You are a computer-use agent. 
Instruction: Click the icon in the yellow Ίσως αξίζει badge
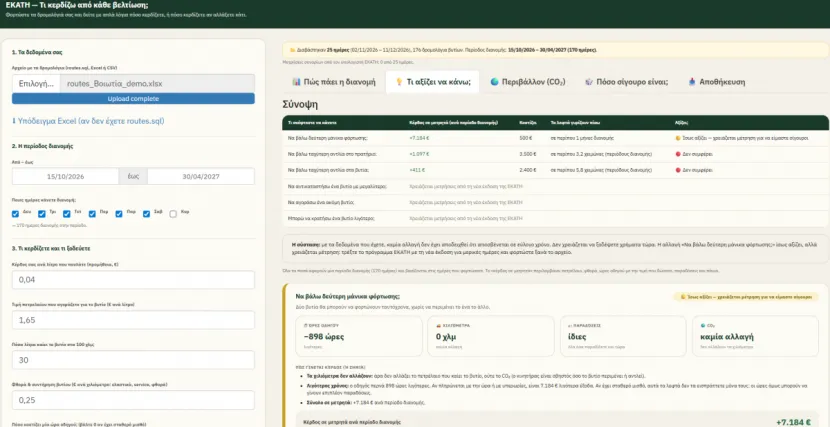(683, 297)
